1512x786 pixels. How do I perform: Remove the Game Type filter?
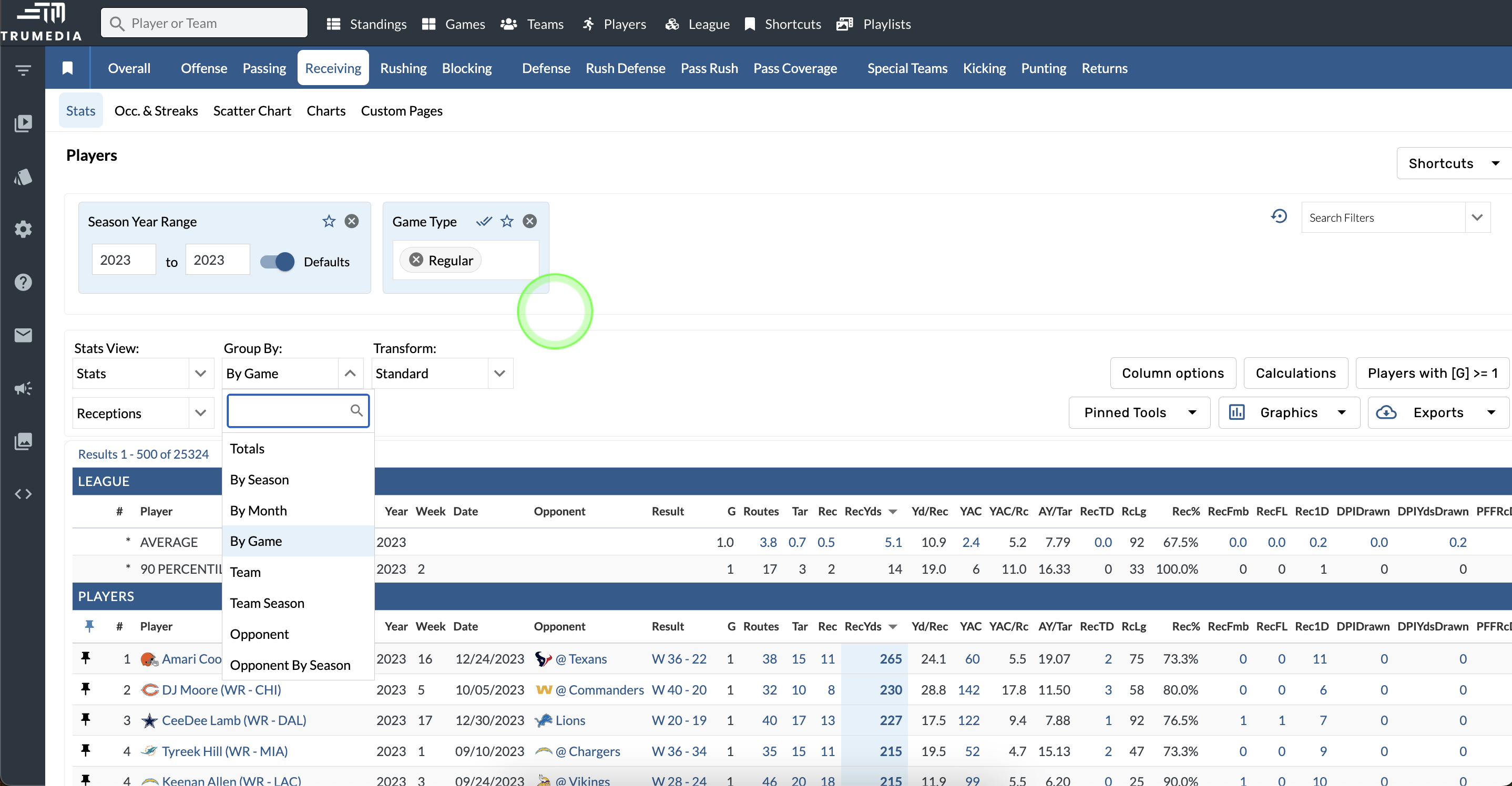pyautogui.click(x=529, y=221)
